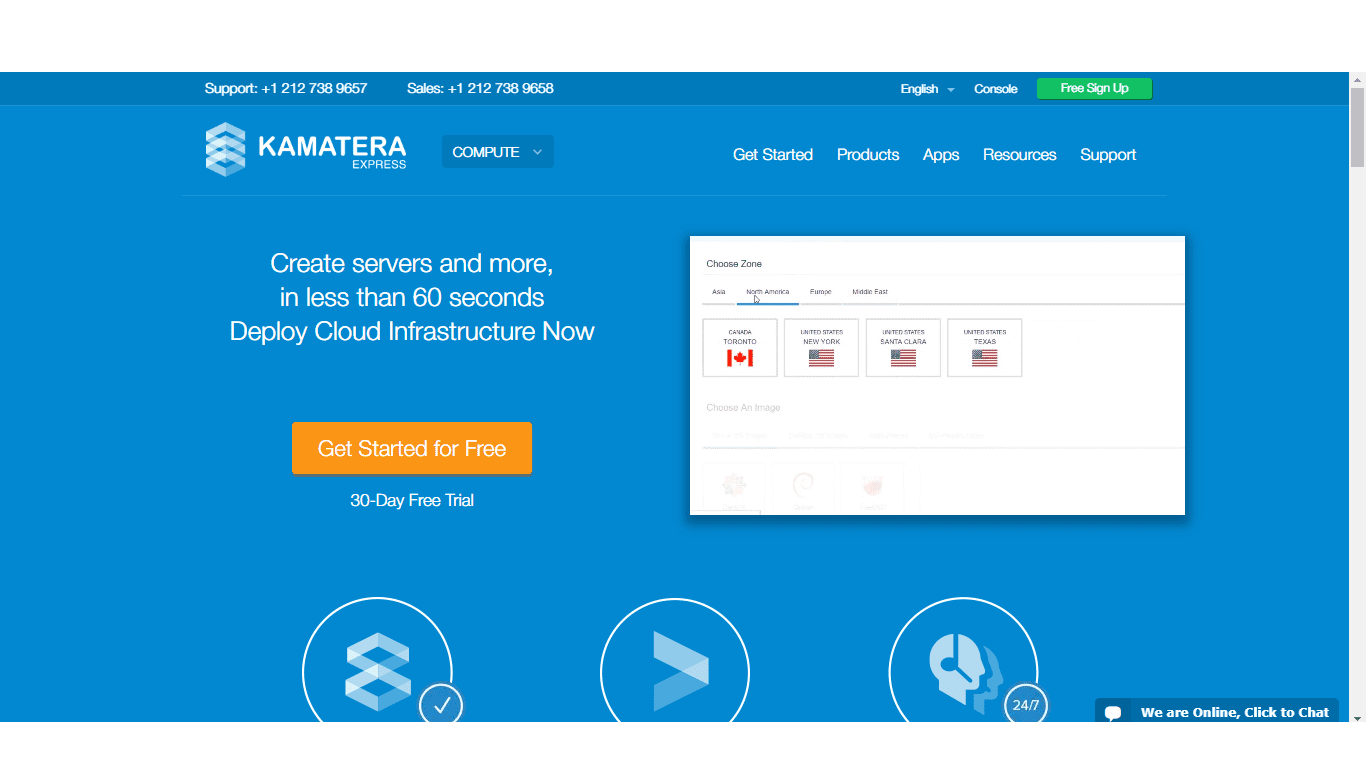
Task: Select the United States New York tile
Action: click(821, 347)
